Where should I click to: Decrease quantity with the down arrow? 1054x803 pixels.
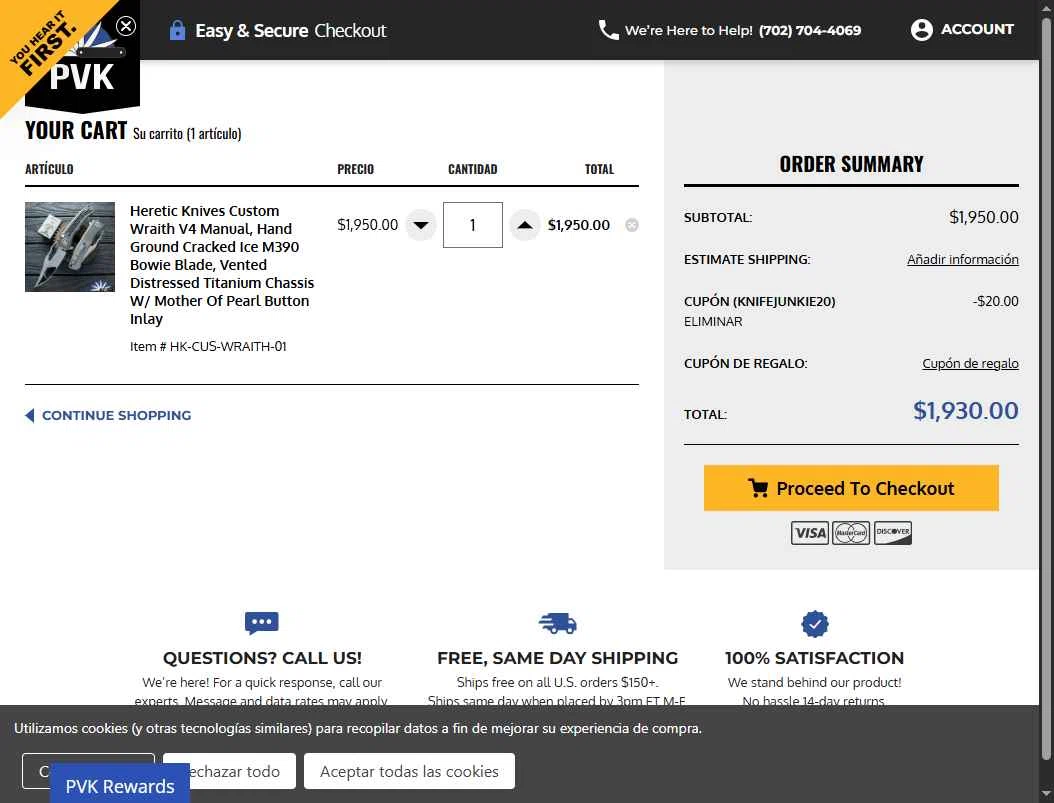tap(421, 225)
